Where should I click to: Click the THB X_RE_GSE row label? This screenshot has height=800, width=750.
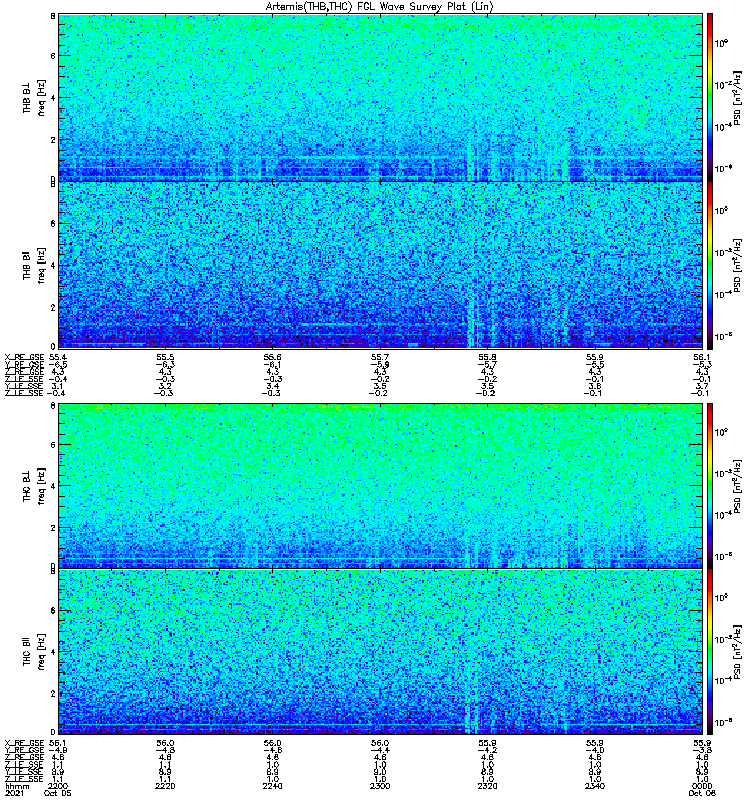(24, 357)
